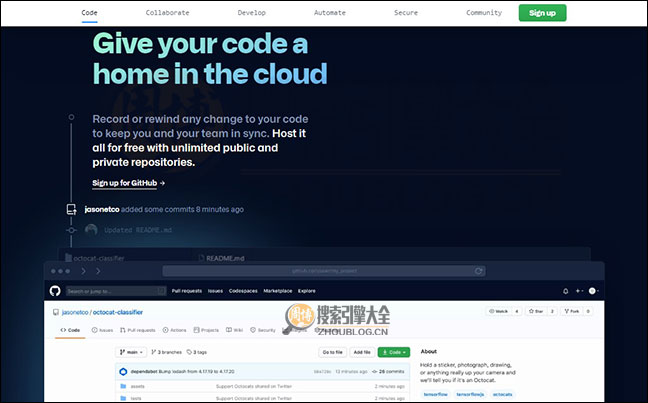Open Marketplace in GitHub header
This screenshot has width=648, height=403.
pos(278,291)
